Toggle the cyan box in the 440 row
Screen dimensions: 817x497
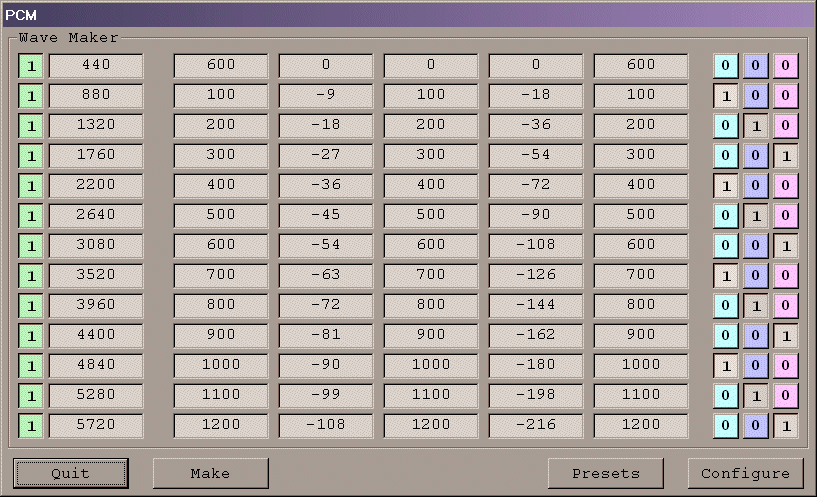(725, 66)
